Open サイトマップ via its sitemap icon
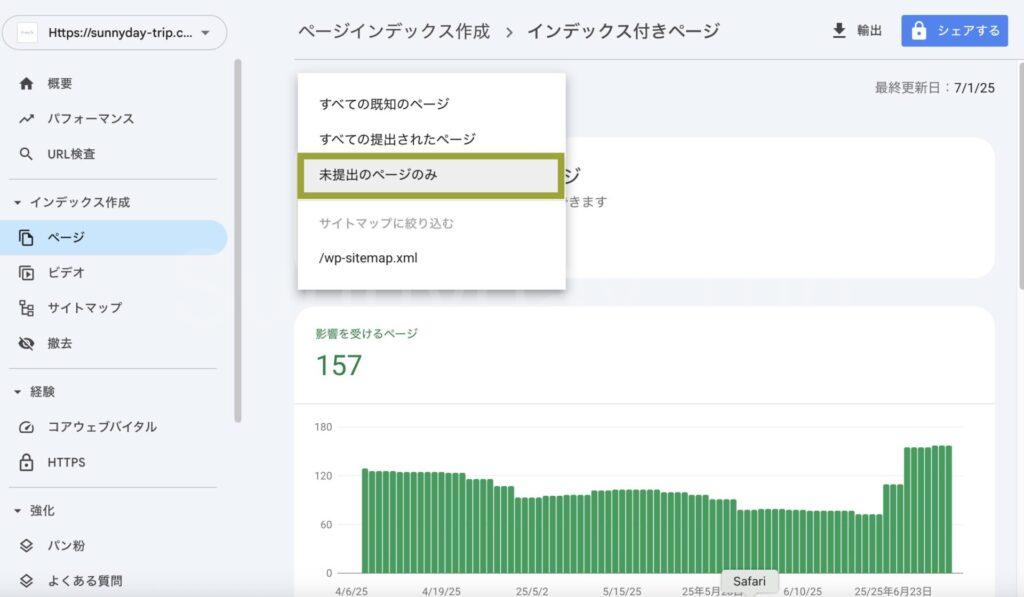The image size is (1024, 597). tap(27, 308)
